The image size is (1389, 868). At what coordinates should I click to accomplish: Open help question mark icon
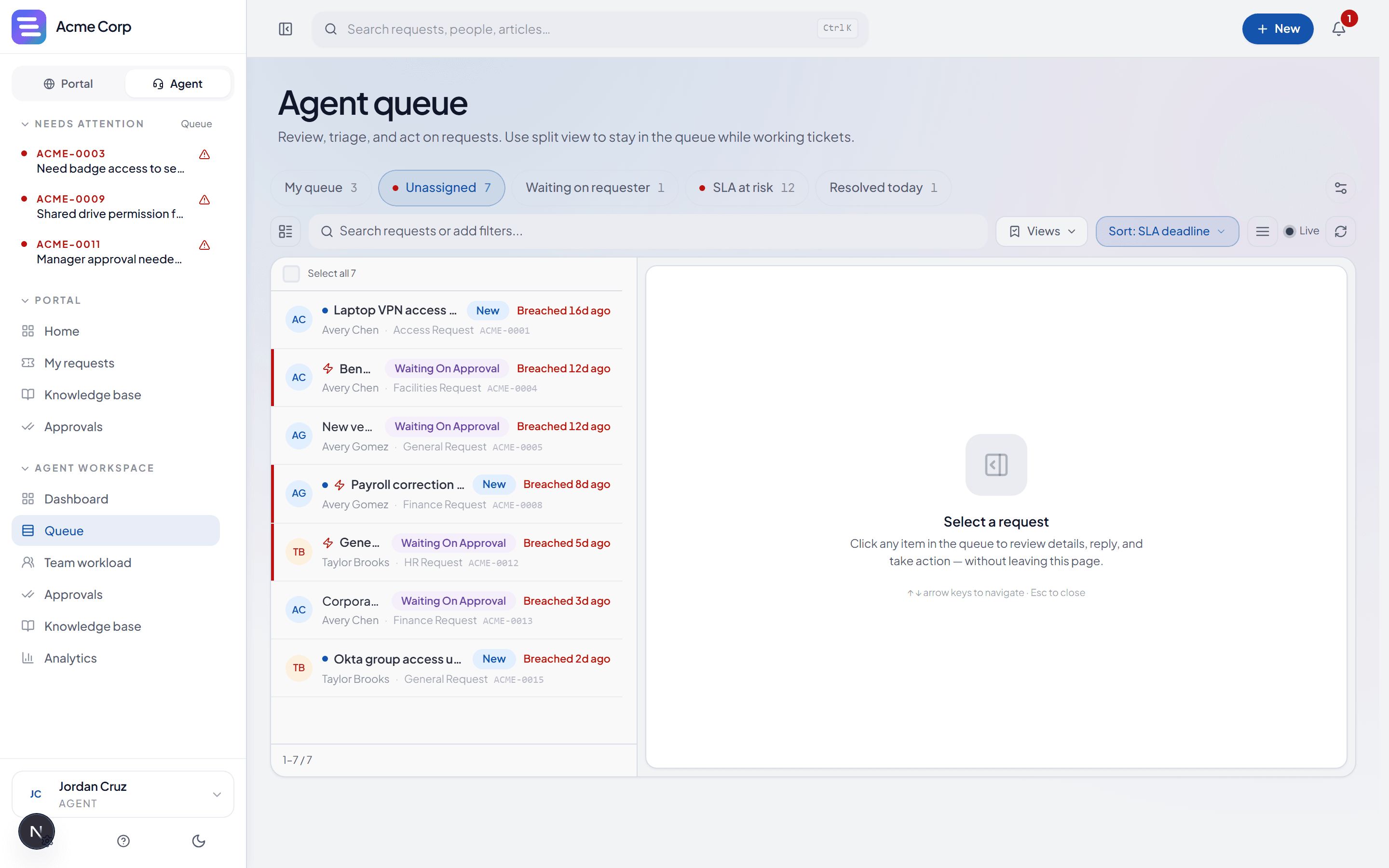tap(123, 841)
